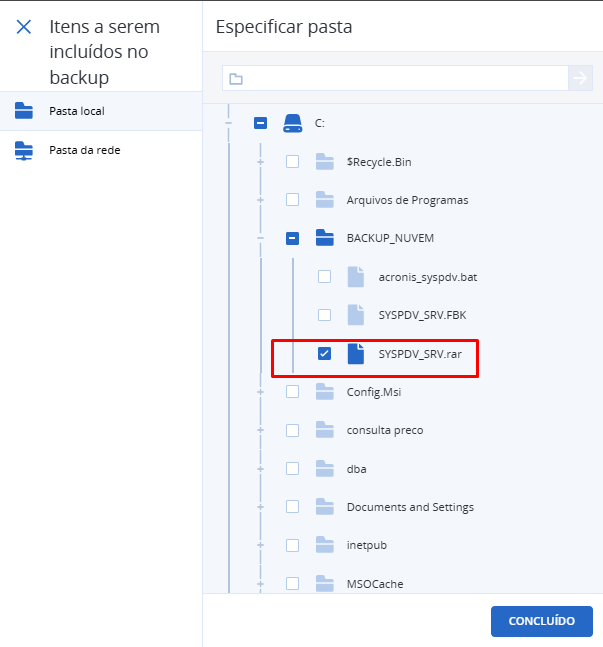Click the arrow go icon next to path field
The height and width of the screenshot is (647, 603).
point(580,78)
